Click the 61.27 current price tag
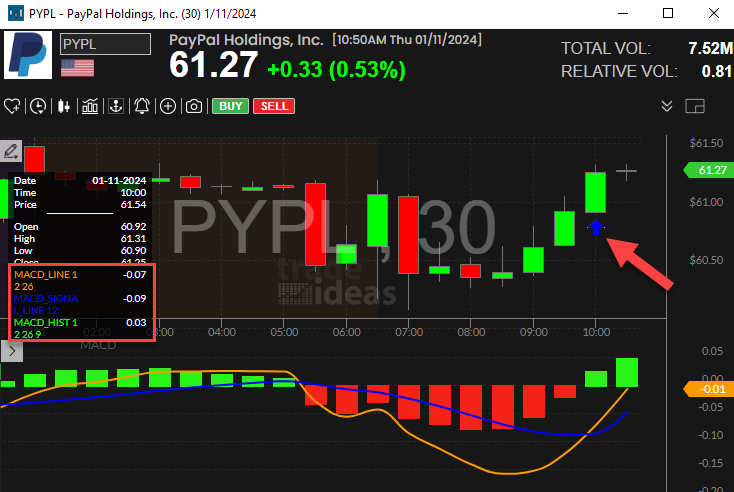Screen dimensions: 734x492 [709, 170]
